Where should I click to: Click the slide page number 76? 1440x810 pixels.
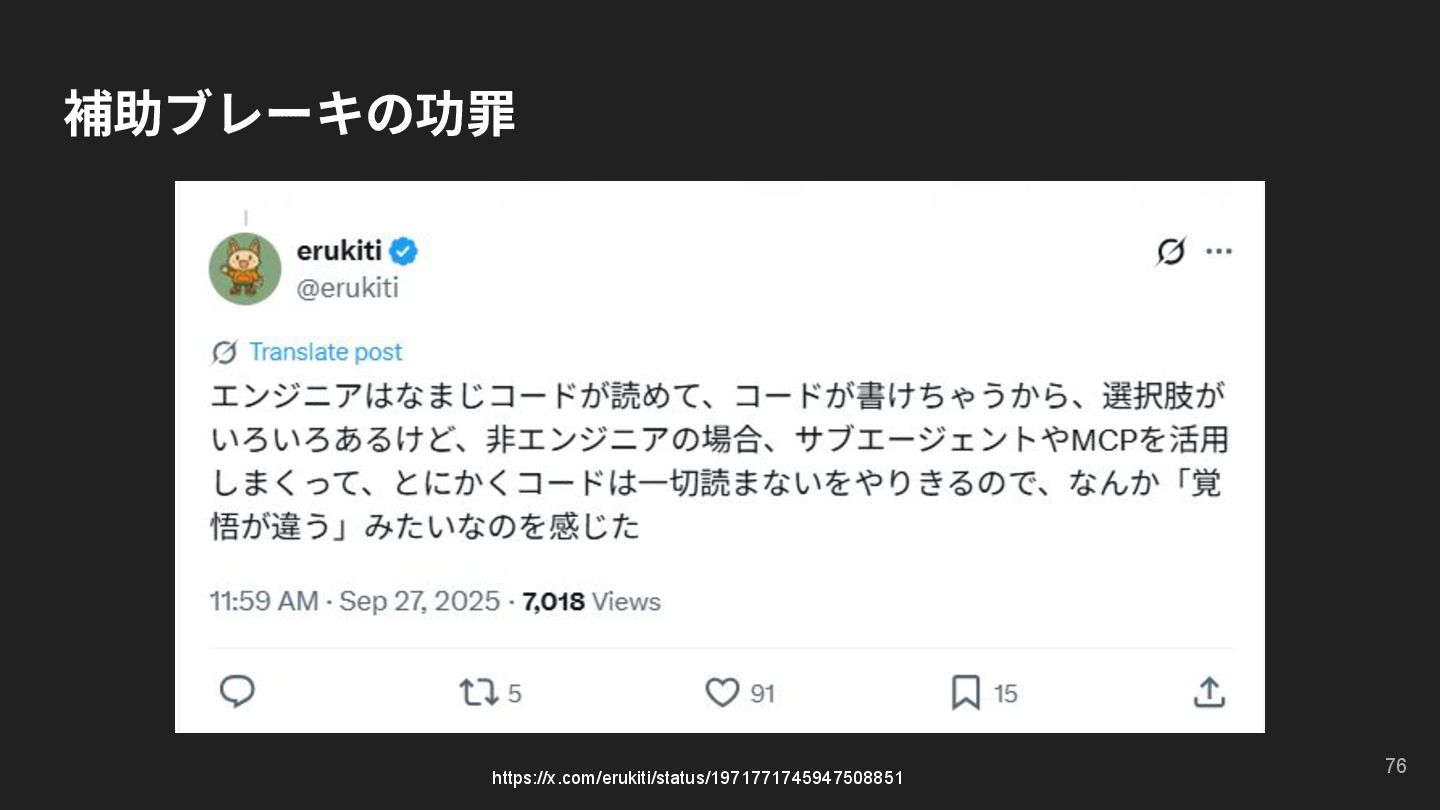pyautogui.click(x=1395, y=766)
